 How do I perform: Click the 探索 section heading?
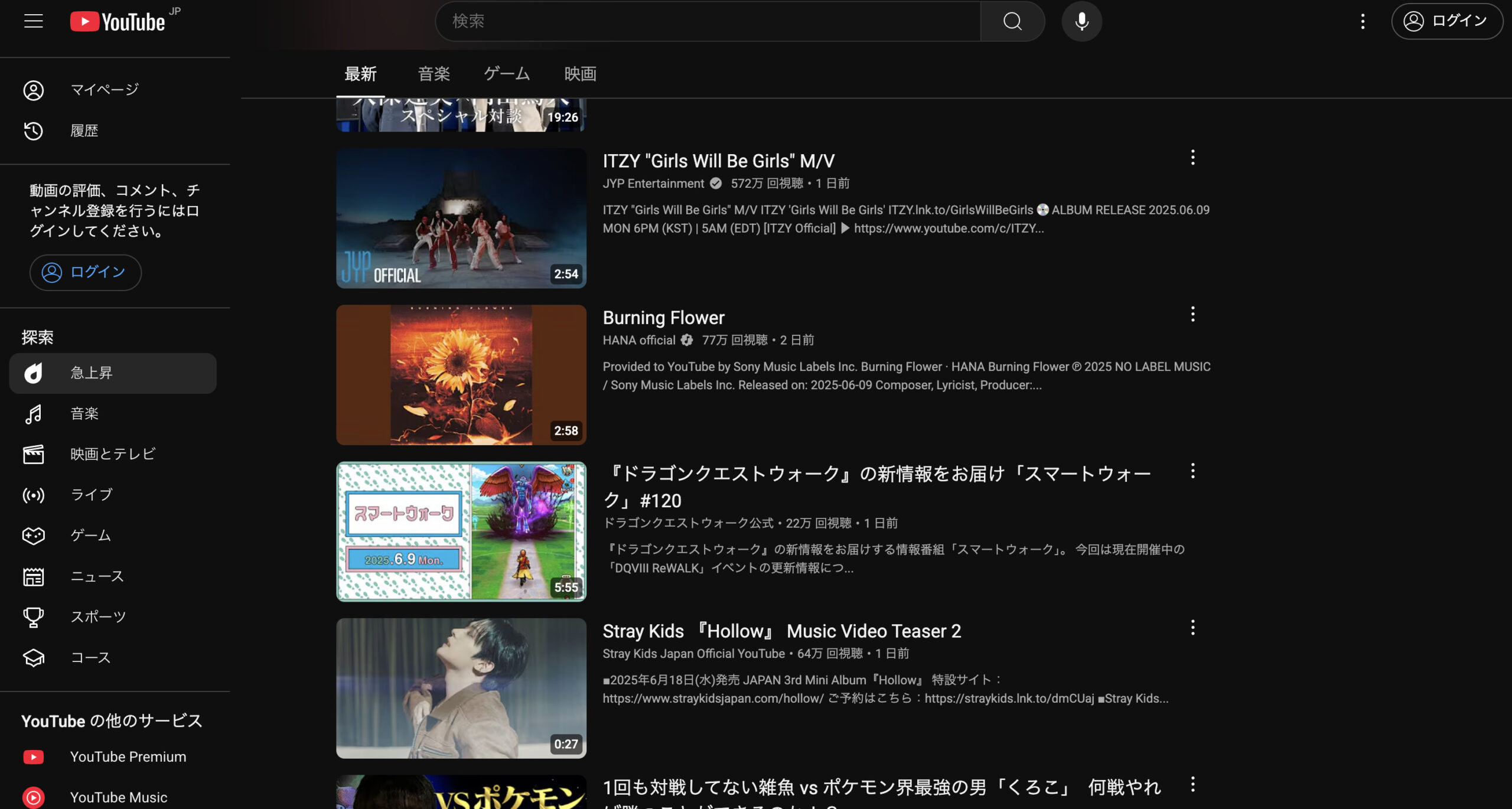tap(37, 337)
